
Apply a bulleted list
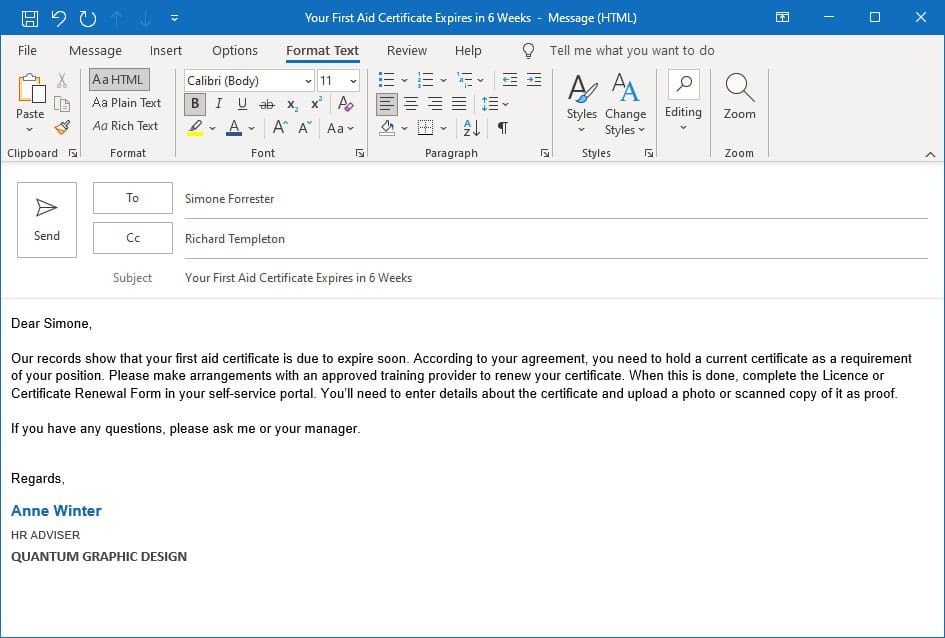tap(386, 80)
